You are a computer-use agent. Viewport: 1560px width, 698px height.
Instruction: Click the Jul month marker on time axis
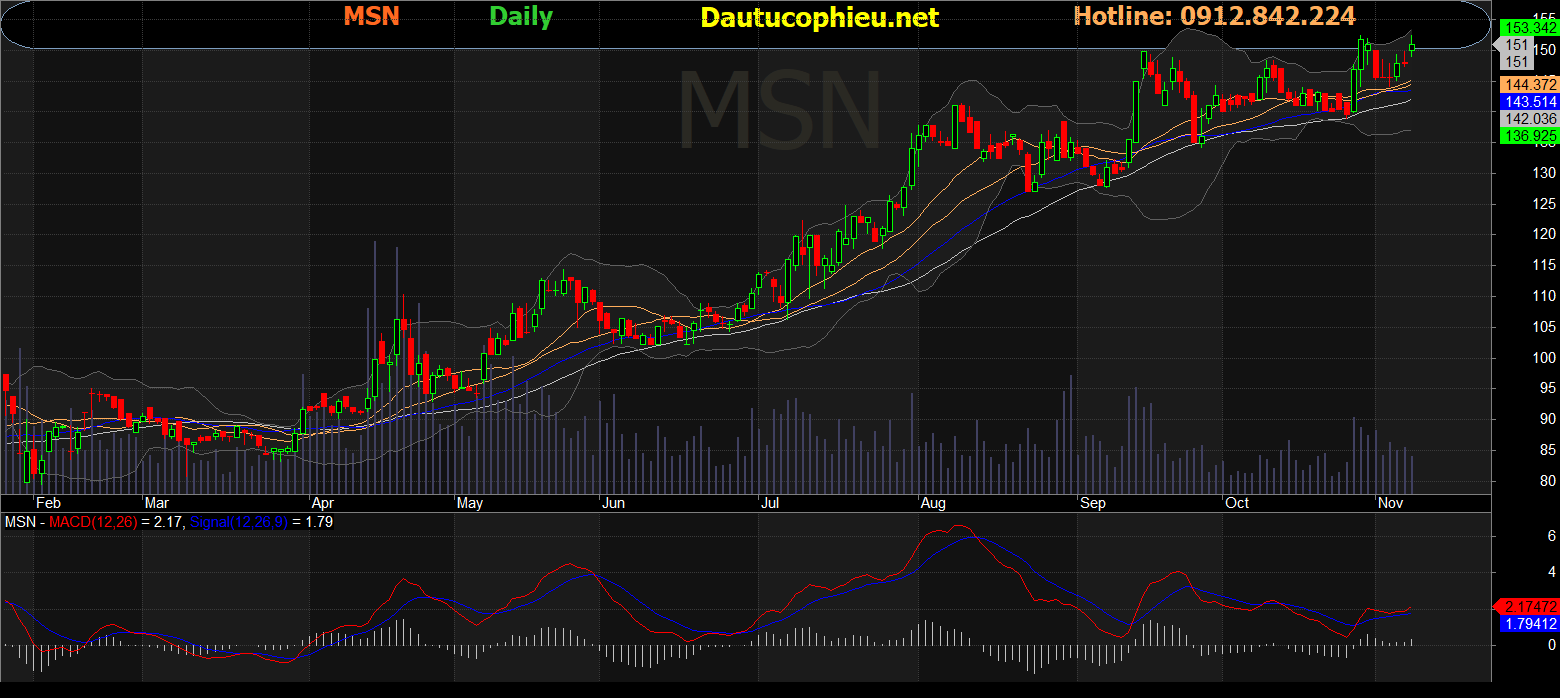click(x=770, y=503)
